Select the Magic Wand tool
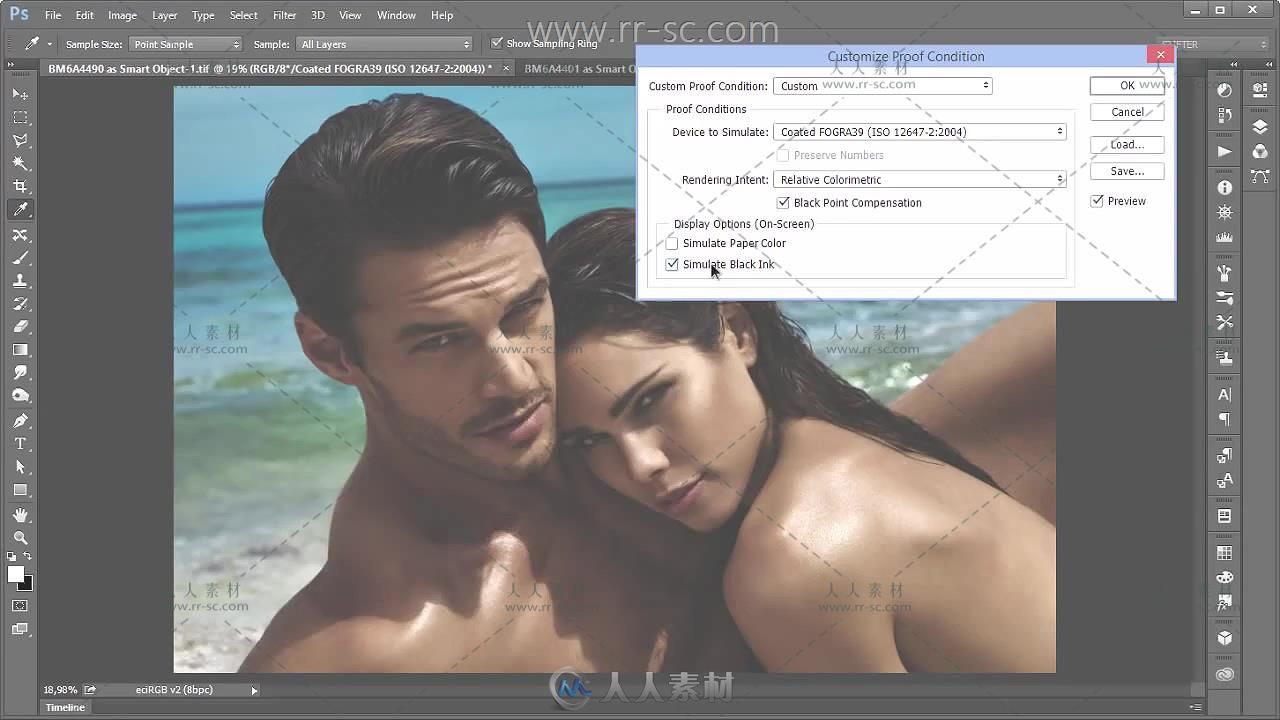Viewport: 1280px width, 720px height. click(x=20, y=163)
